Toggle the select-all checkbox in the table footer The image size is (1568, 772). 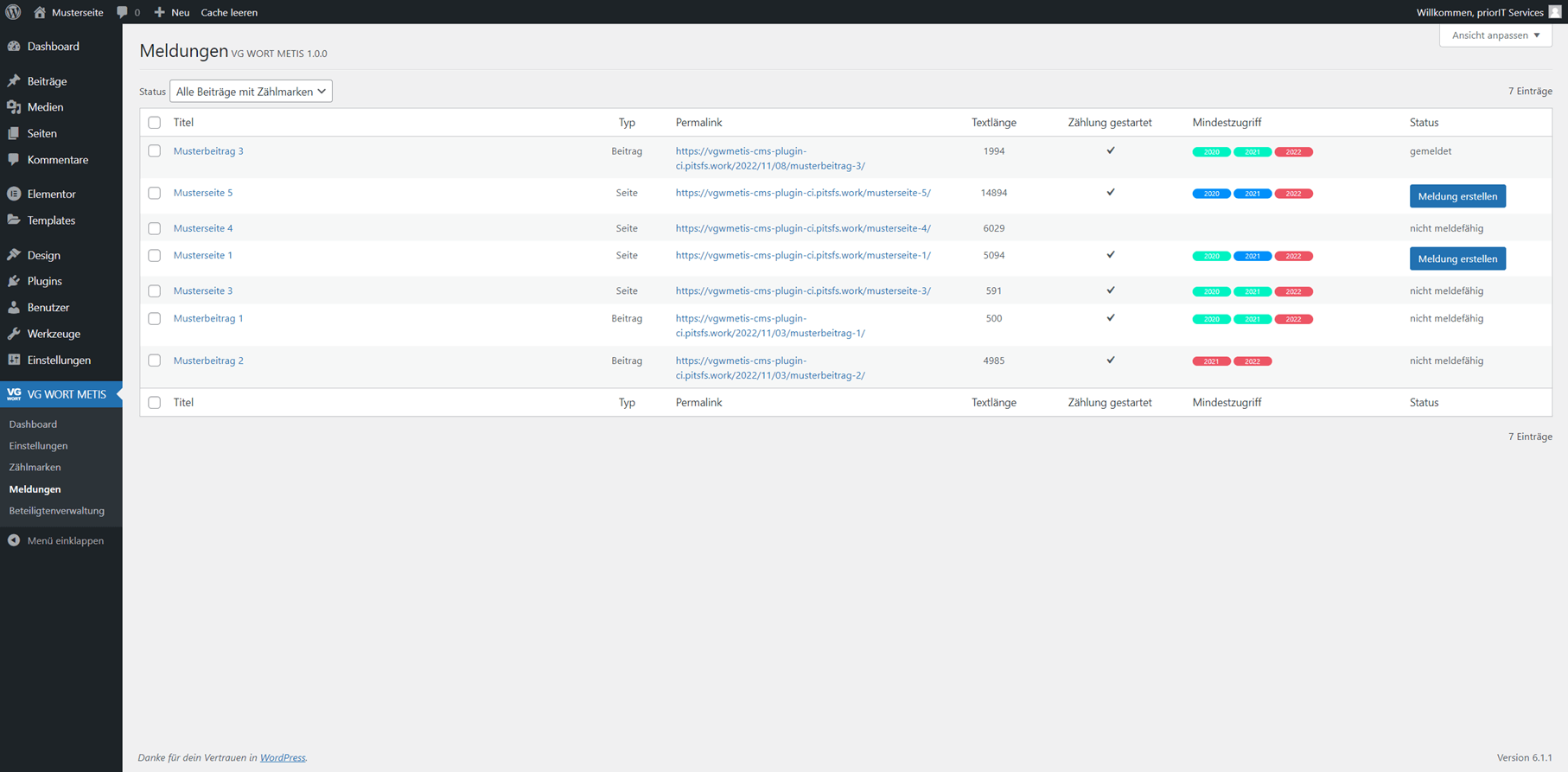tap(155, 403)
